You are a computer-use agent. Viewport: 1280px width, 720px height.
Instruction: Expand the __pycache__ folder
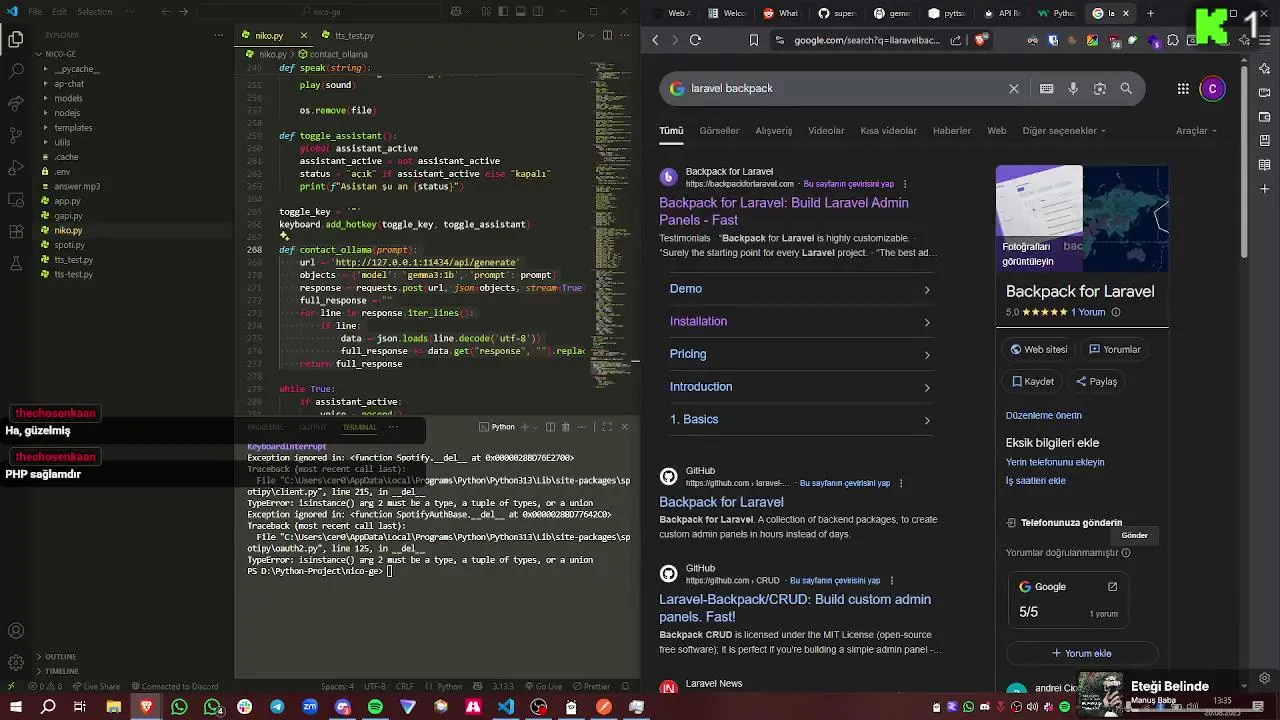tap(75, 69)
